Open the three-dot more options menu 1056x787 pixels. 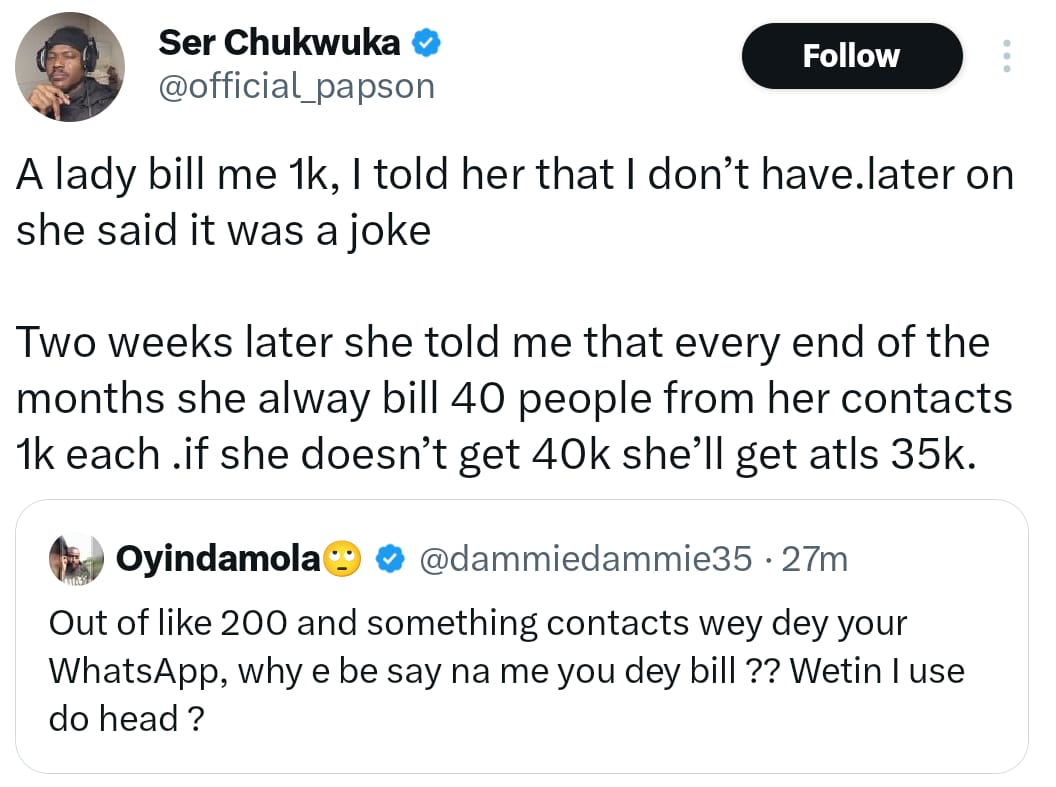pyautogui.click(x=1006, y=56)
